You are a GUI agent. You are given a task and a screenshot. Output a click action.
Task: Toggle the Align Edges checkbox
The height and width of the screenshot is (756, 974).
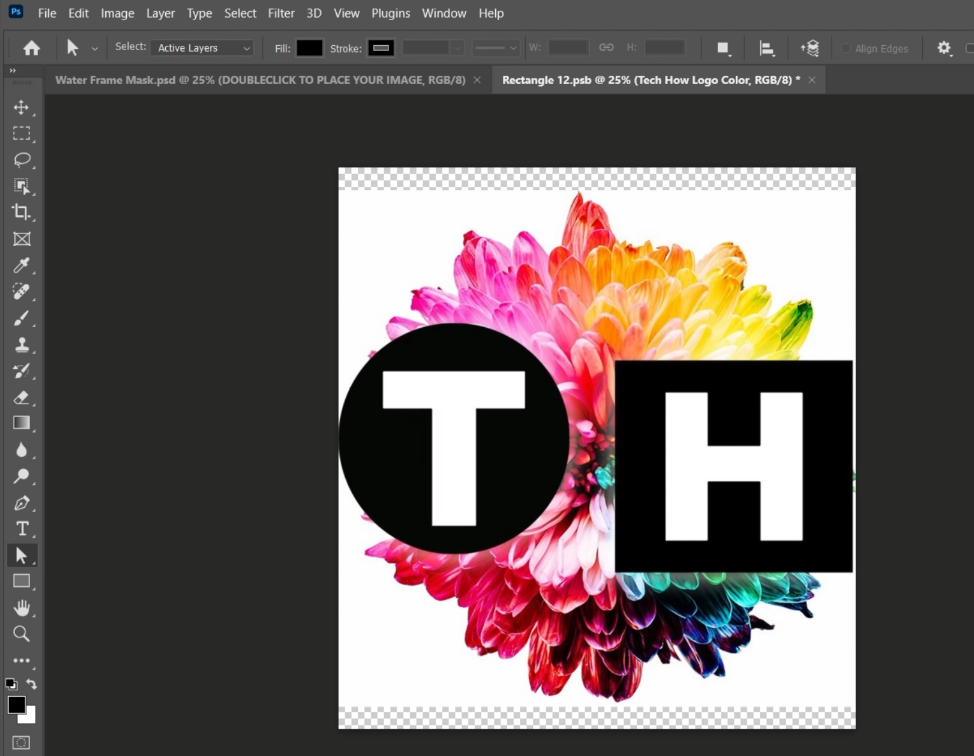coord(846,48)
